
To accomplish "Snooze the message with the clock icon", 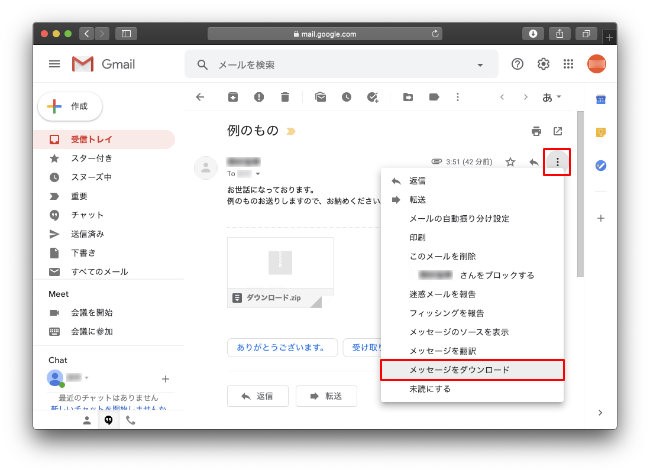I will [346, 97].
